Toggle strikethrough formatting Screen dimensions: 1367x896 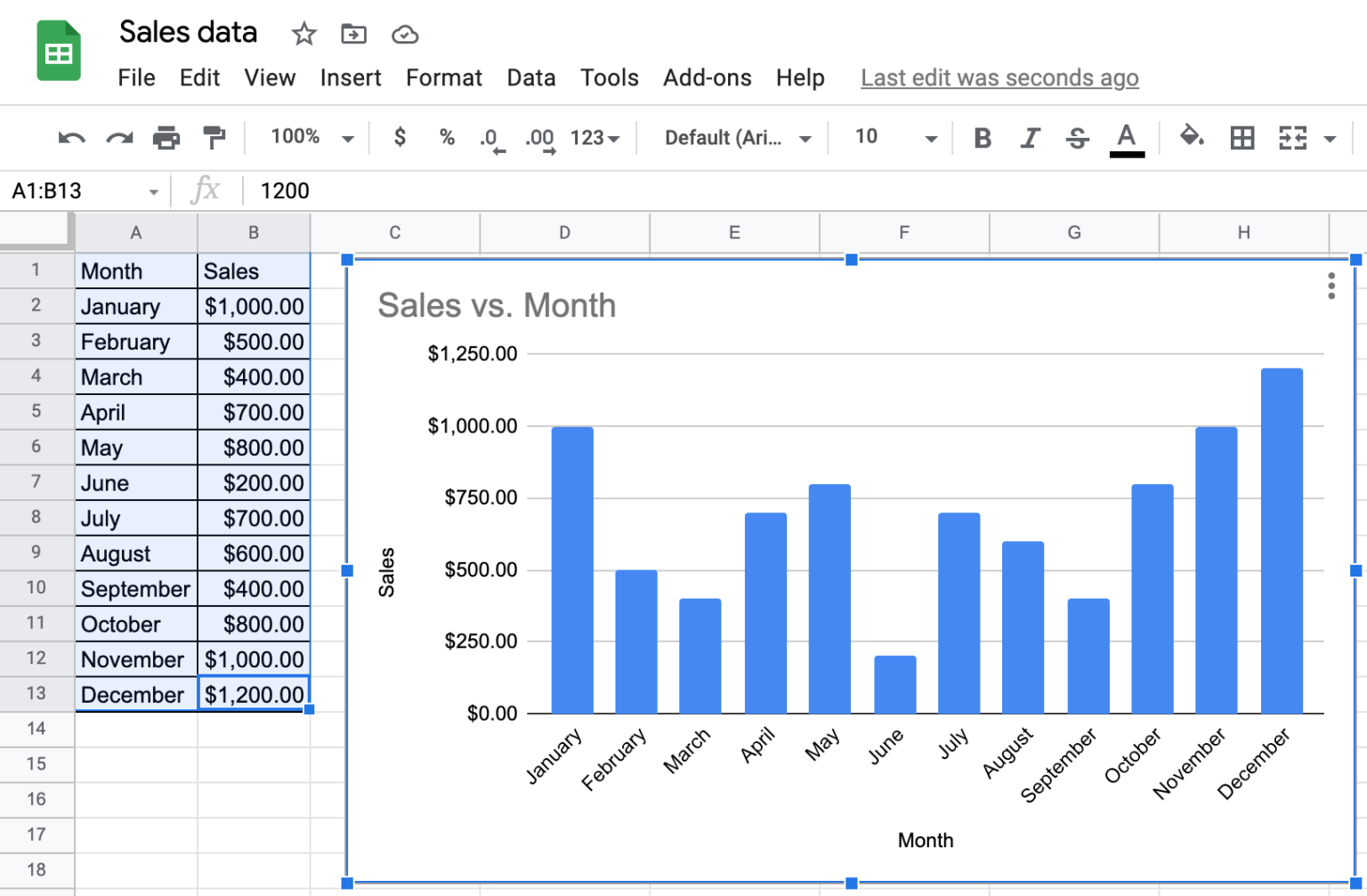[x=1077, y=138]
